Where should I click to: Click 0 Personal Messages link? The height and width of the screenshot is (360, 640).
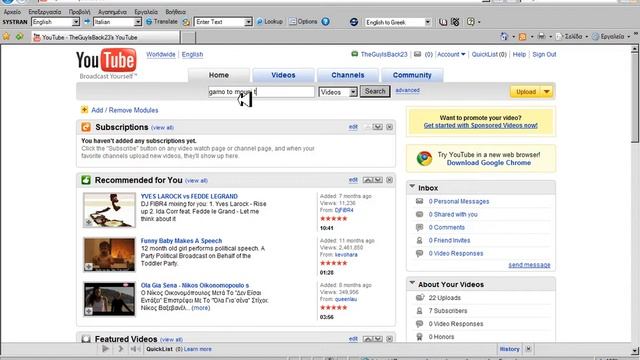[458, 201]
